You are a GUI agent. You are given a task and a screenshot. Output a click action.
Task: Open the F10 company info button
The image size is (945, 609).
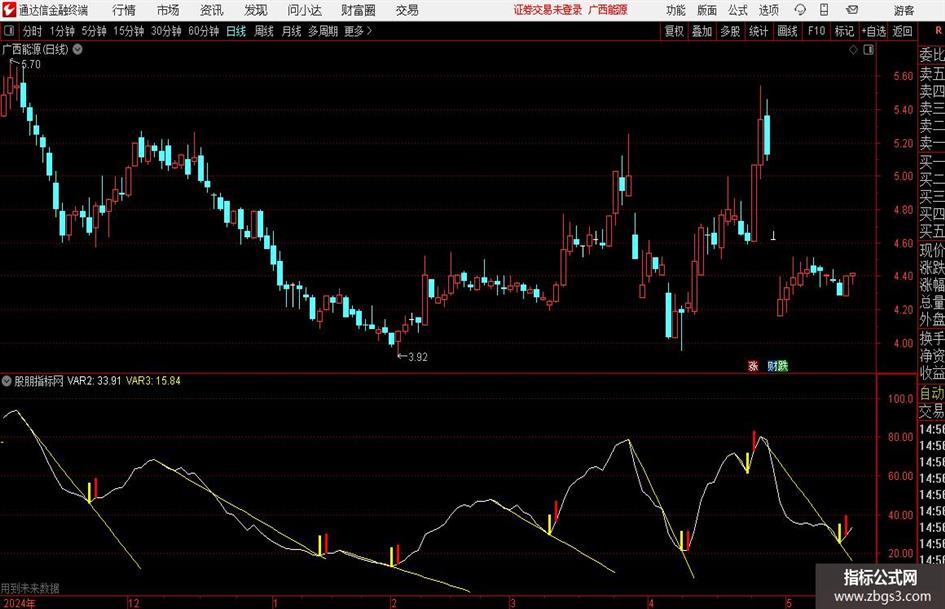pyautogui.click(x=817, y=31)
